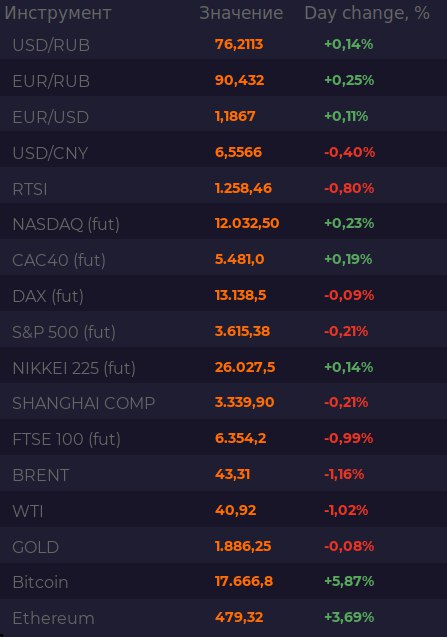Select the USD/RUB instrument row
The width and height of the screenshot is (447, 637).
point(224,44)
